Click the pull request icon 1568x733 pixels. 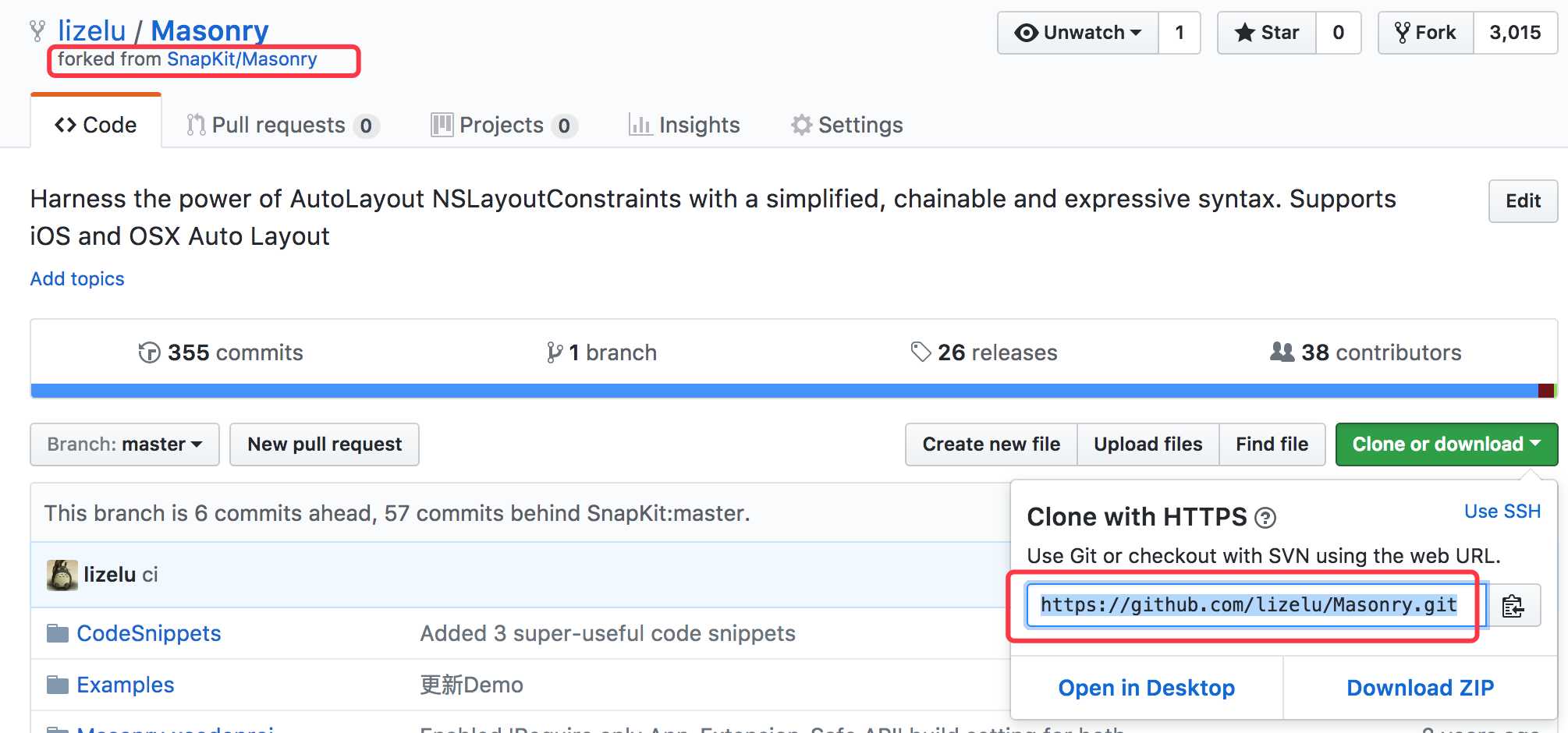[196, 125]
